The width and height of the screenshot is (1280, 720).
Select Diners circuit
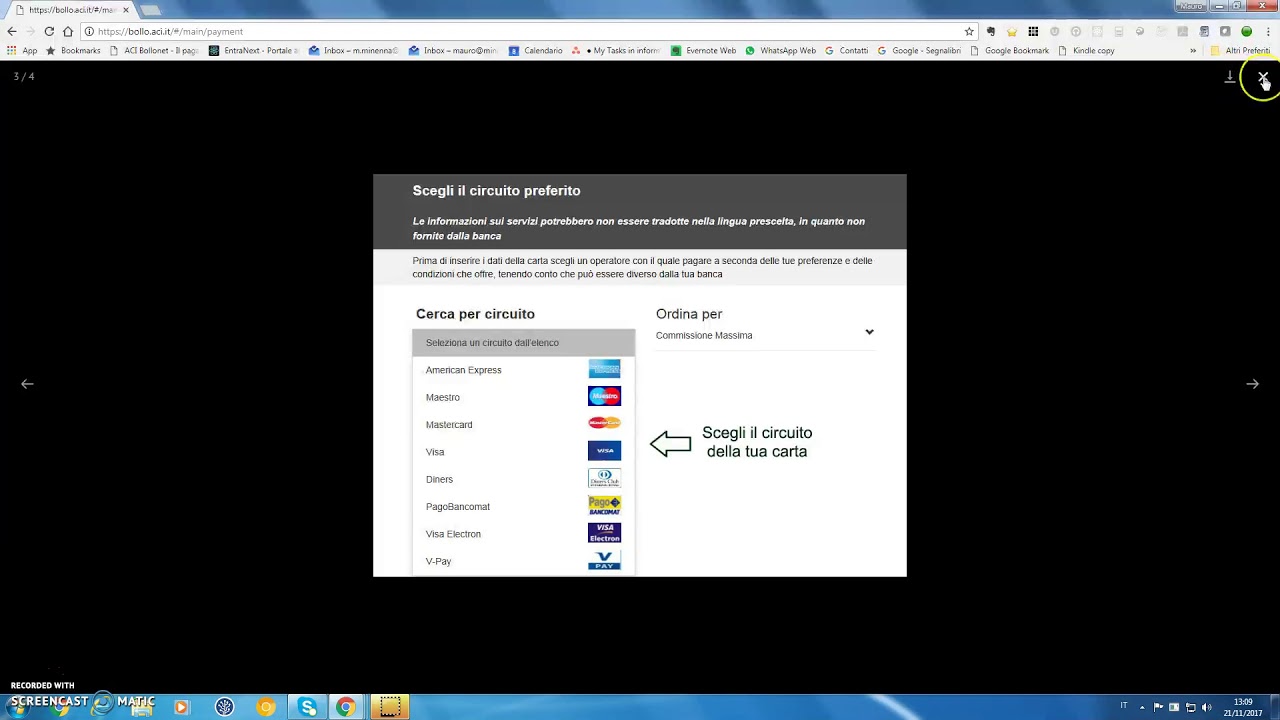[523, 479]
